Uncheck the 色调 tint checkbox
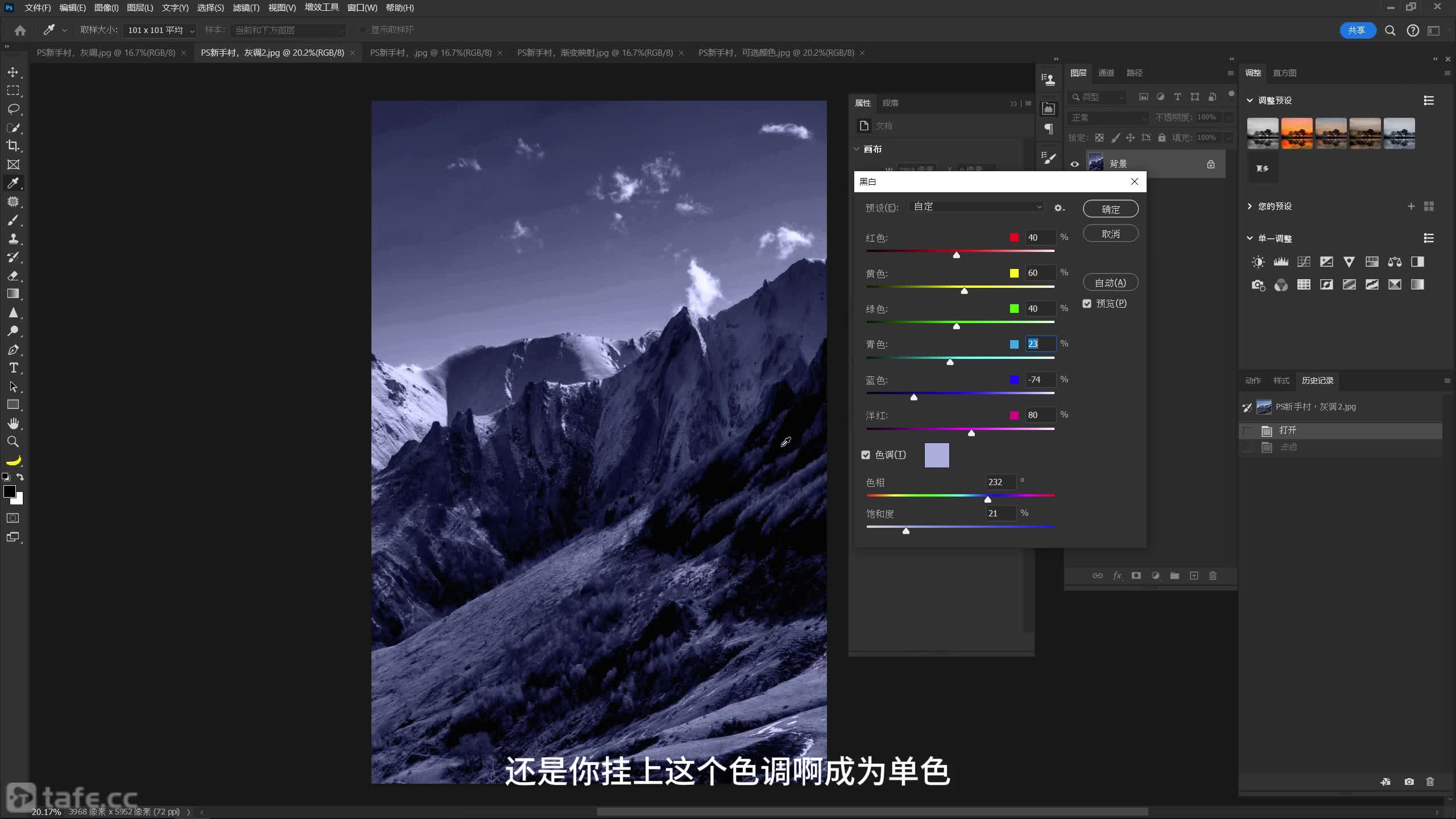 pos(866,455)
